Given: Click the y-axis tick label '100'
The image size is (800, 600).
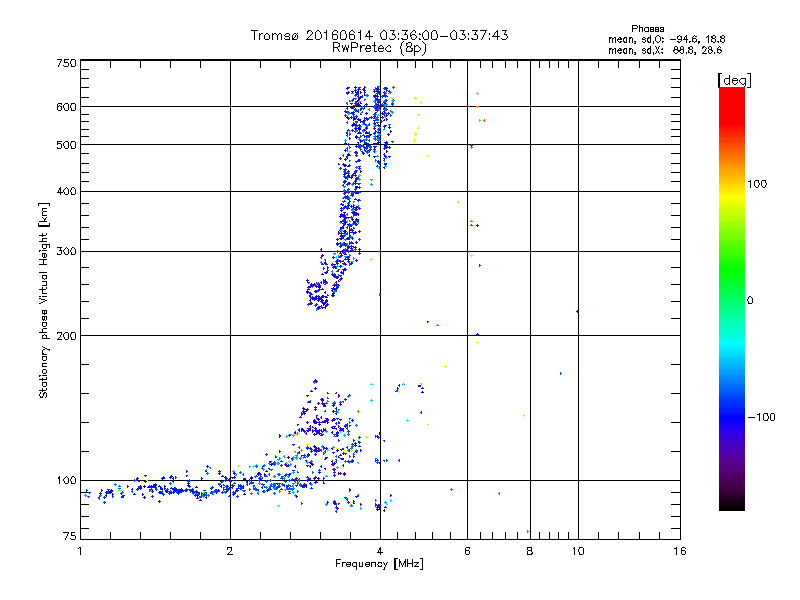Looking at the screenshot, I should click(x=66, y=480).
